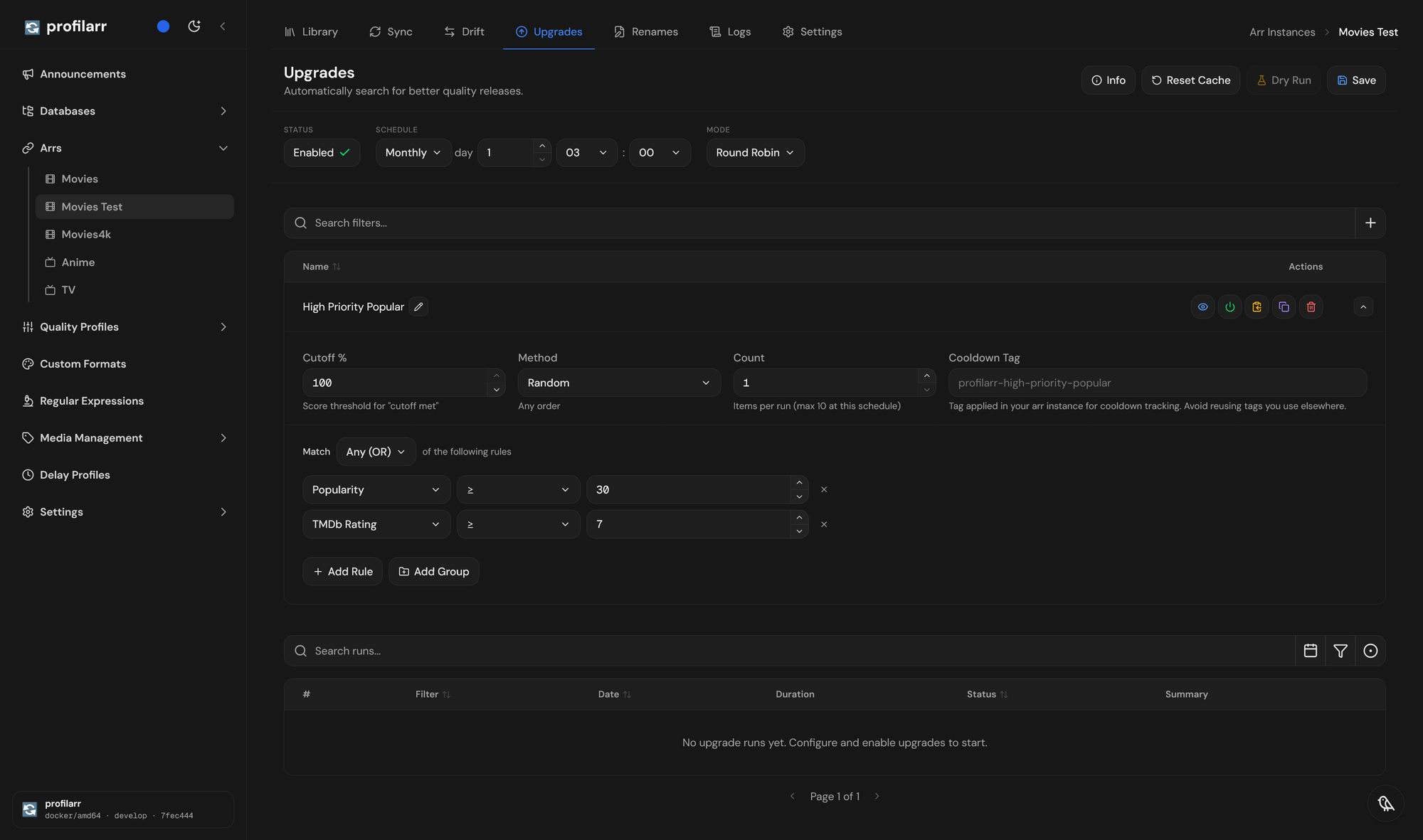Click the eye icon for High Priority Popular
The image size is (1423, 840).
pyautogui.click(x=1202, y=307)
